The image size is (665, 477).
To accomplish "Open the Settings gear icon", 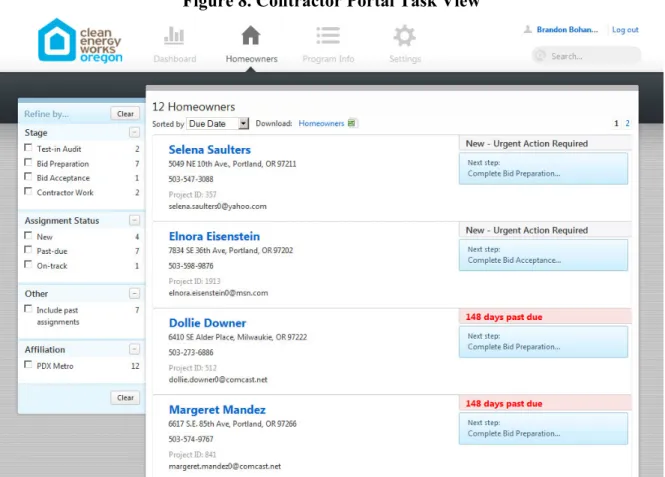I will pyautogui.click(x=405, y=36).
